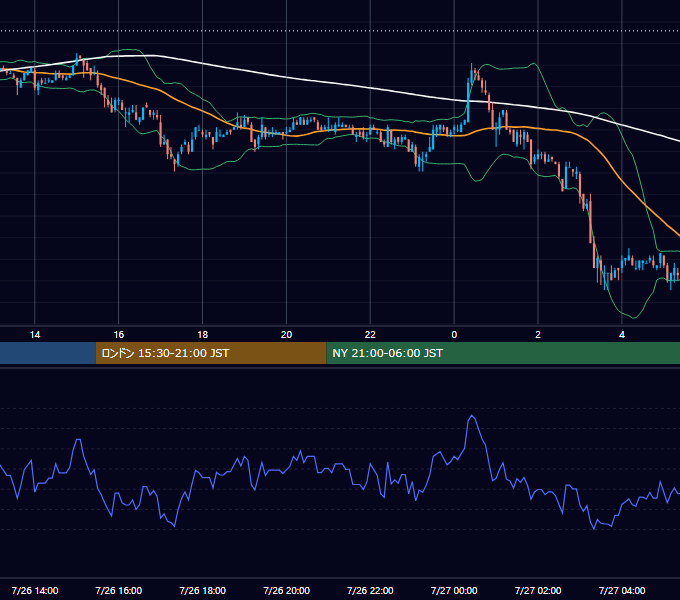Click the oscillator peak near 7/27 00:00
Viewport: 680px width, 600px height.
click(x=472, y=416)
